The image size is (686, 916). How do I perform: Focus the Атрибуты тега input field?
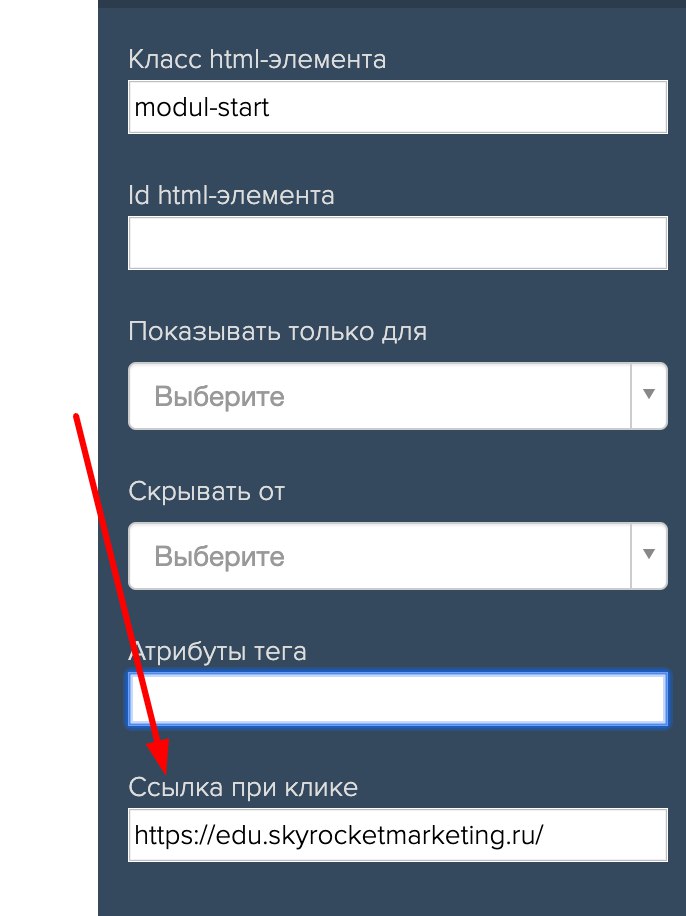click(397, 699)
